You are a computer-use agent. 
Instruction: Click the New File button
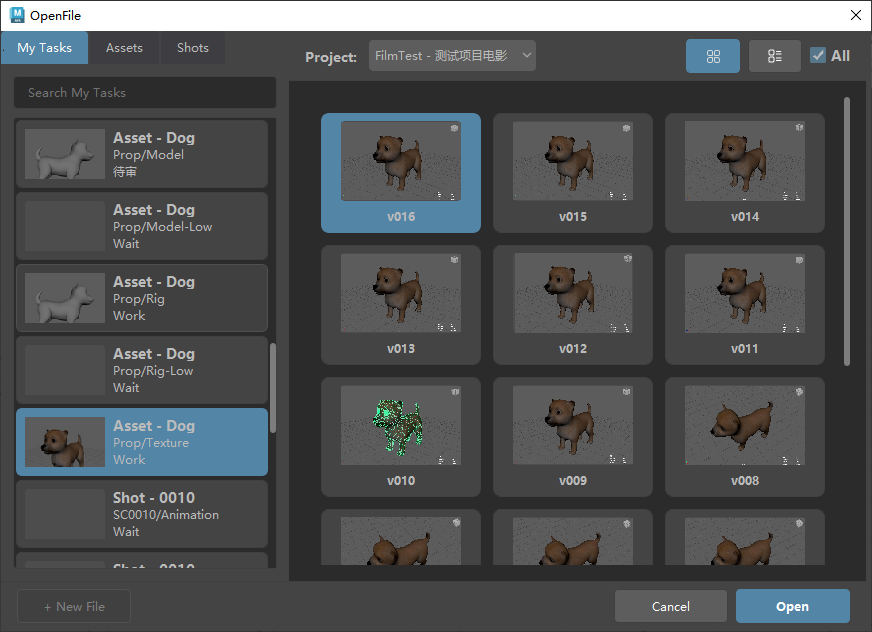(74, 606)
